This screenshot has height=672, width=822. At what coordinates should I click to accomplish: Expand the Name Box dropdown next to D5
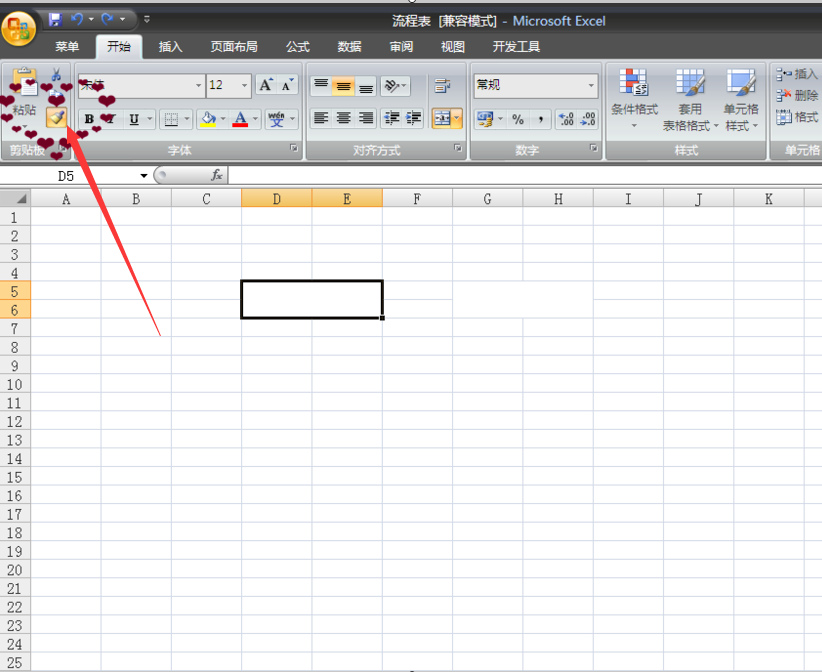tap(143, 176)
